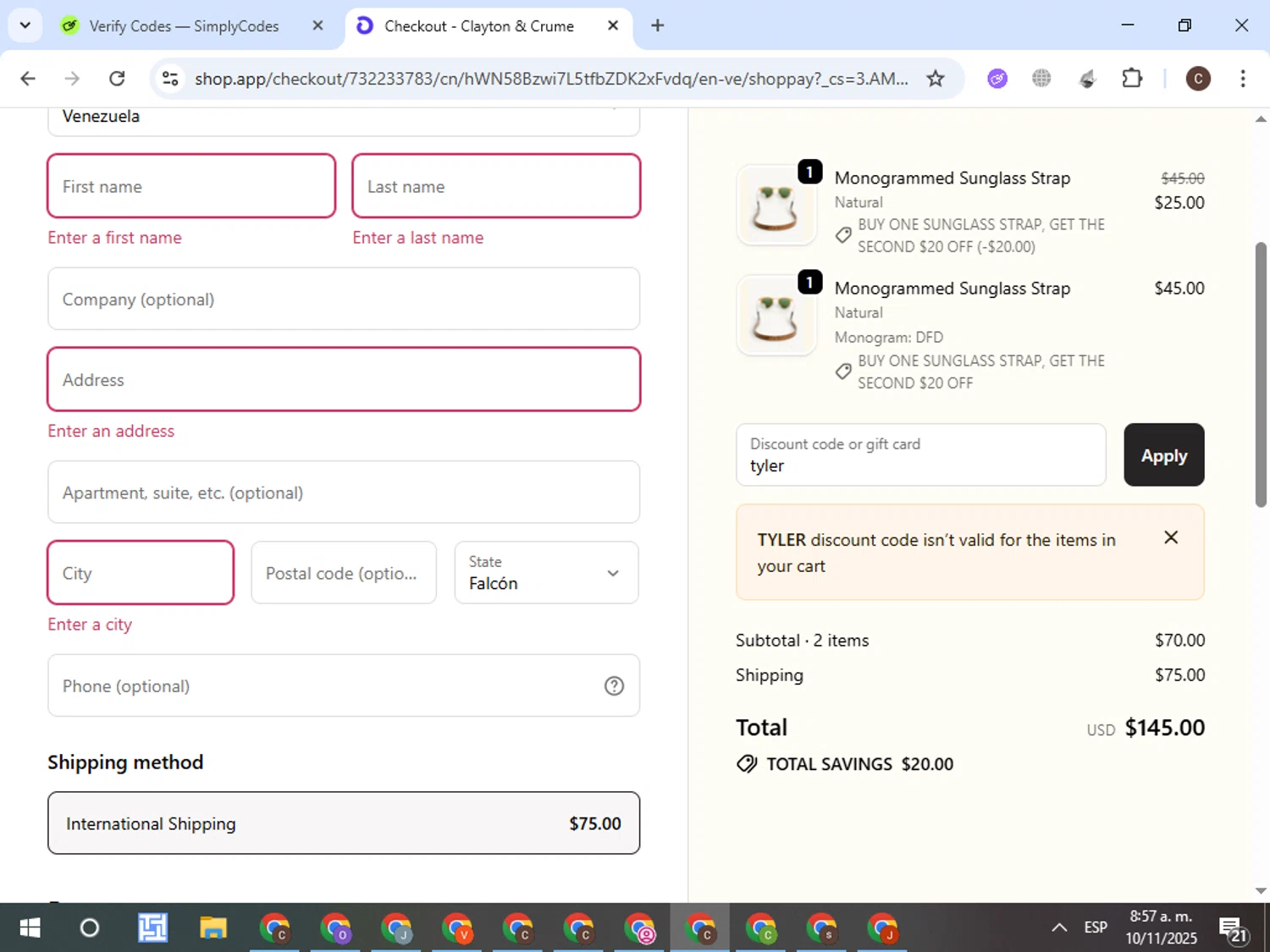The height and width of the screenshot is (952, 1270).
Task: Show hidden system tray icons
Action: [1059, 927]
